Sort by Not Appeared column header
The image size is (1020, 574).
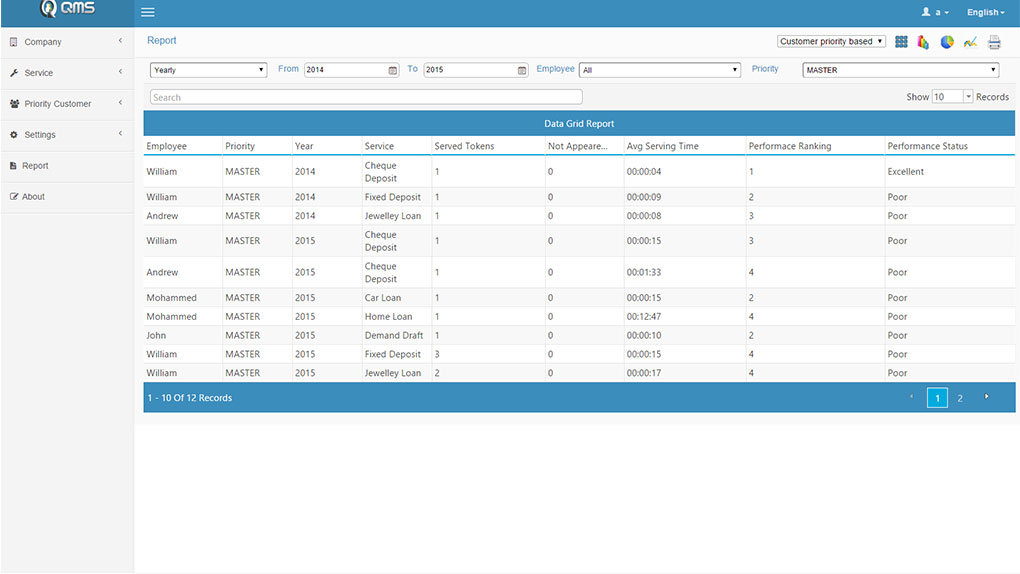[x=578, y=146]
